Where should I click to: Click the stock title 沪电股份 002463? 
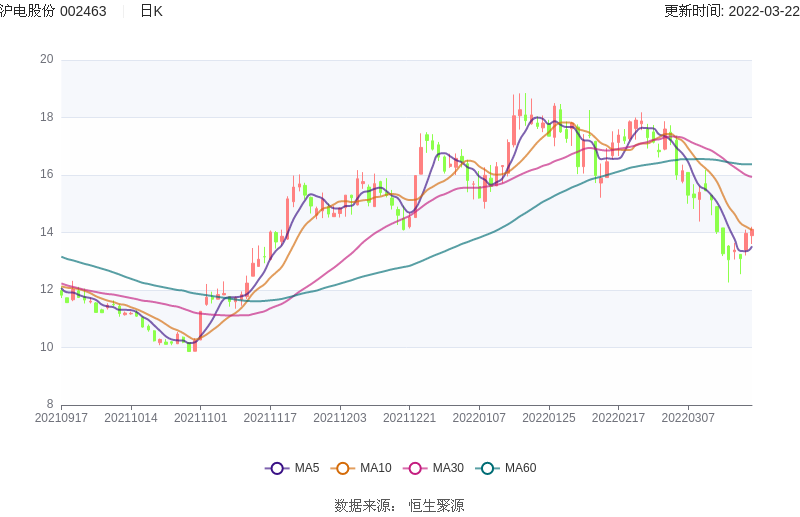53,11
